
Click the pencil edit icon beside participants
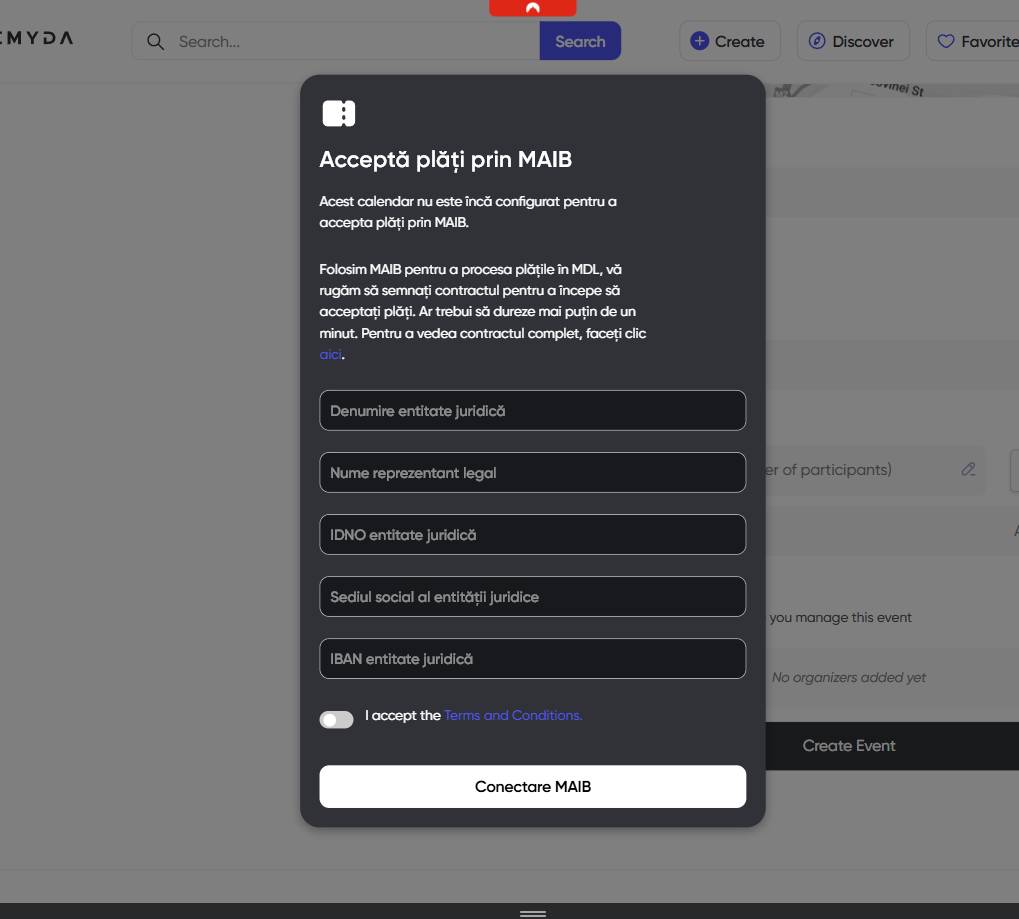point(968,469)
